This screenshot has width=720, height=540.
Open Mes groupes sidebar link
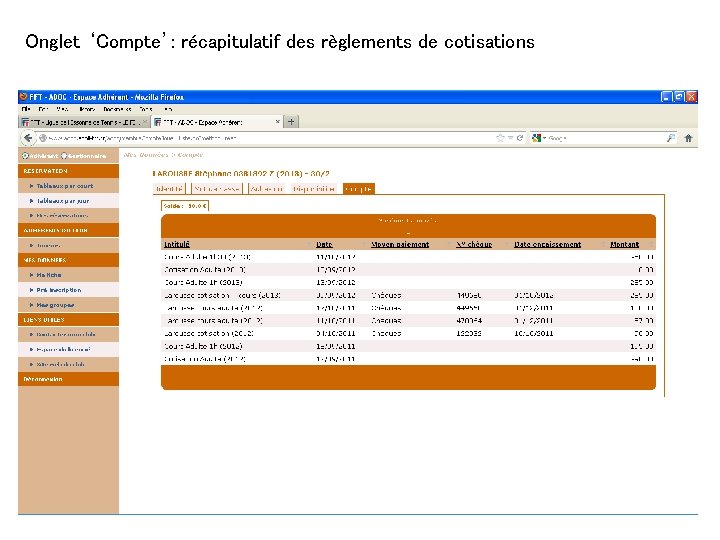pyautogui.click(x=55, y=304)
